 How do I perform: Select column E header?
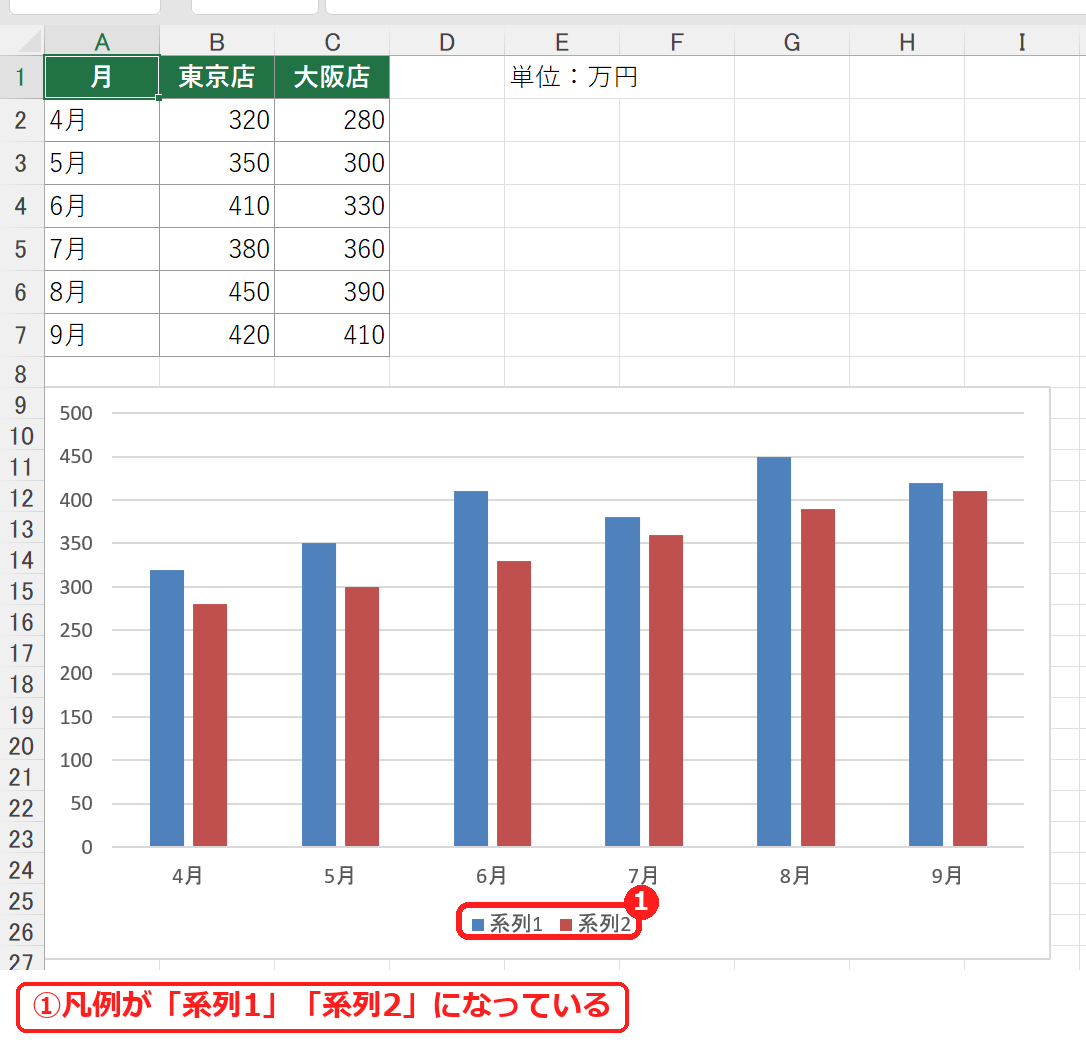point(562,42)
